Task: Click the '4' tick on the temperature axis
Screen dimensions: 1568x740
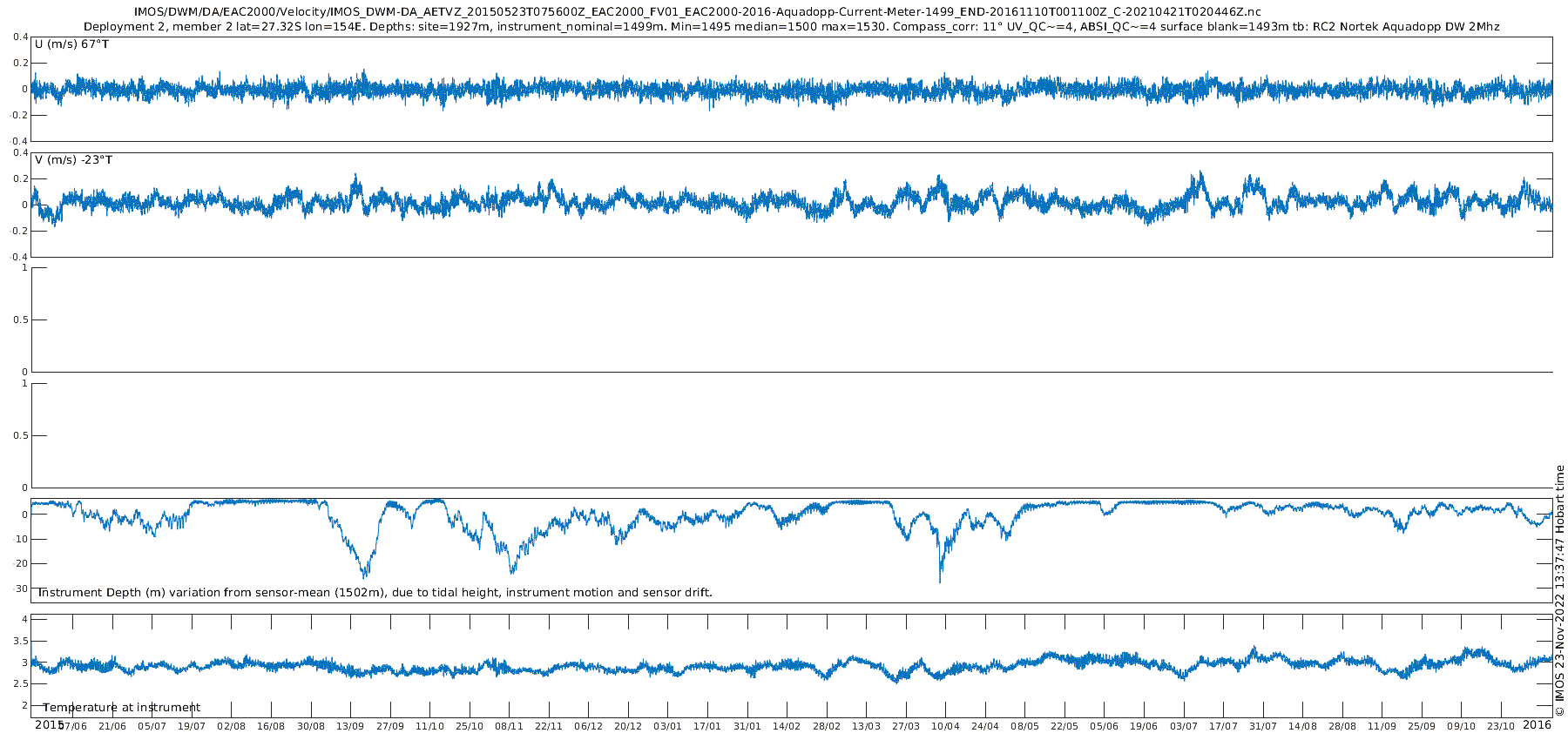Action: tap(24, 619)
